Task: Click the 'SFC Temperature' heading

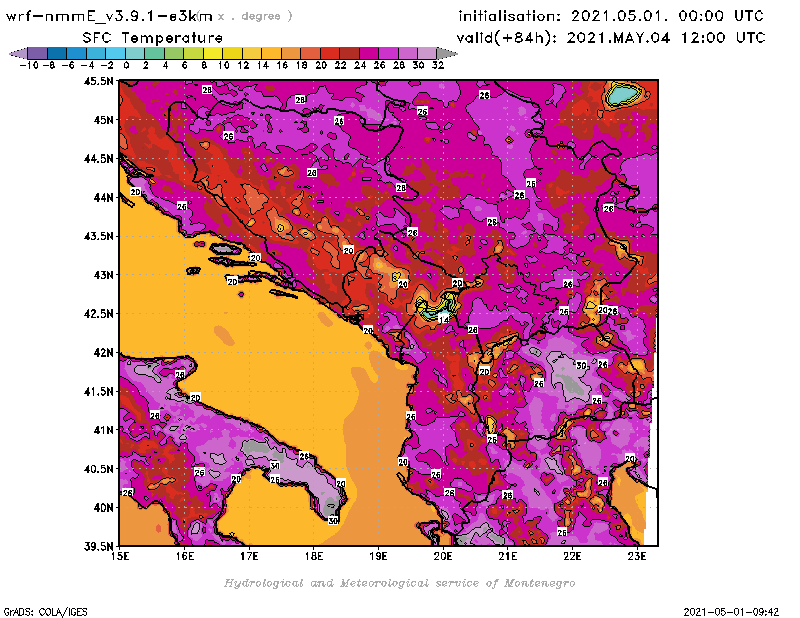Action: click(x=153, y=38)
